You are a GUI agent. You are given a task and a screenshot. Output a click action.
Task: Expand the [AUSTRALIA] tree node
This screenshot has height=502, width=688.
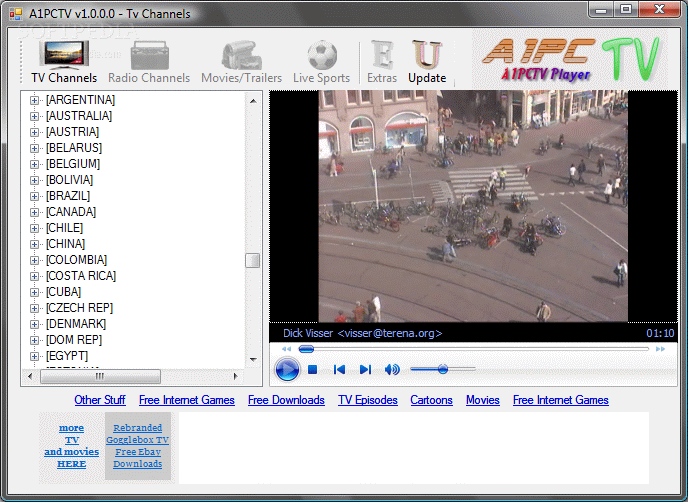pos(34,116)
